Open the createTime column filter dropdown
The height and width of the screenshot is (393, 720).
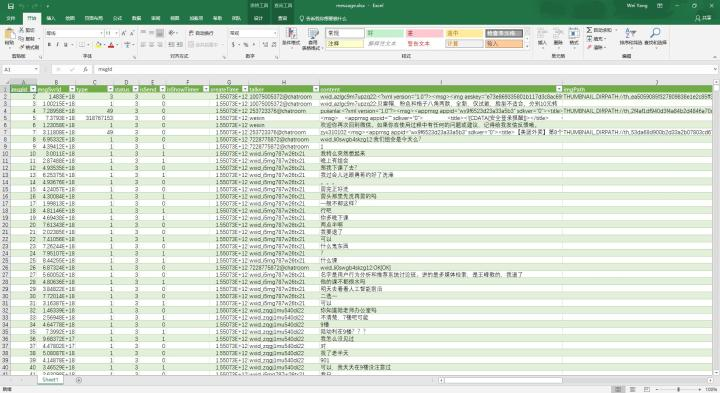tap(245, 89)
